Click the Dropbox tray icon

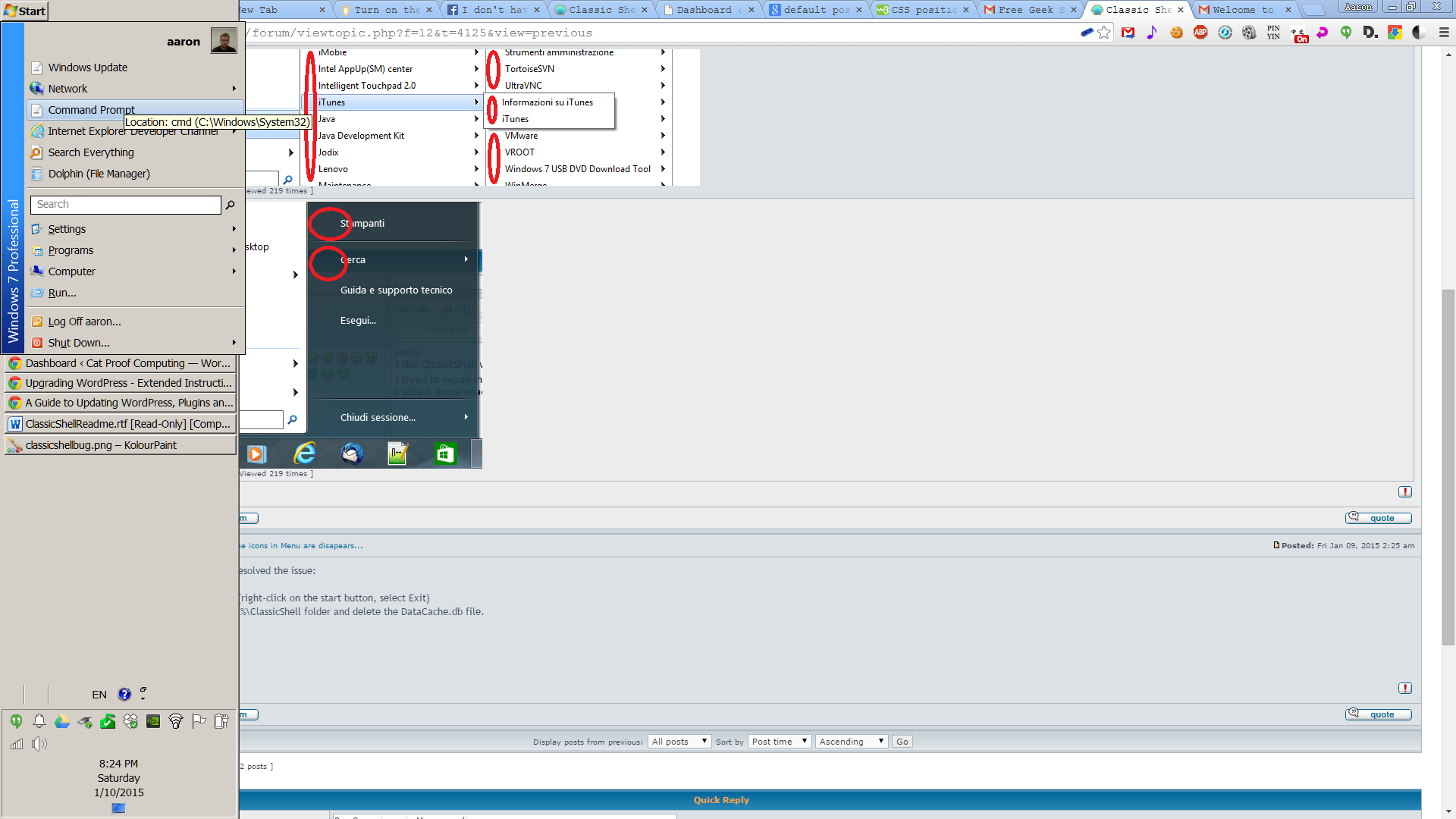(130, 721)
